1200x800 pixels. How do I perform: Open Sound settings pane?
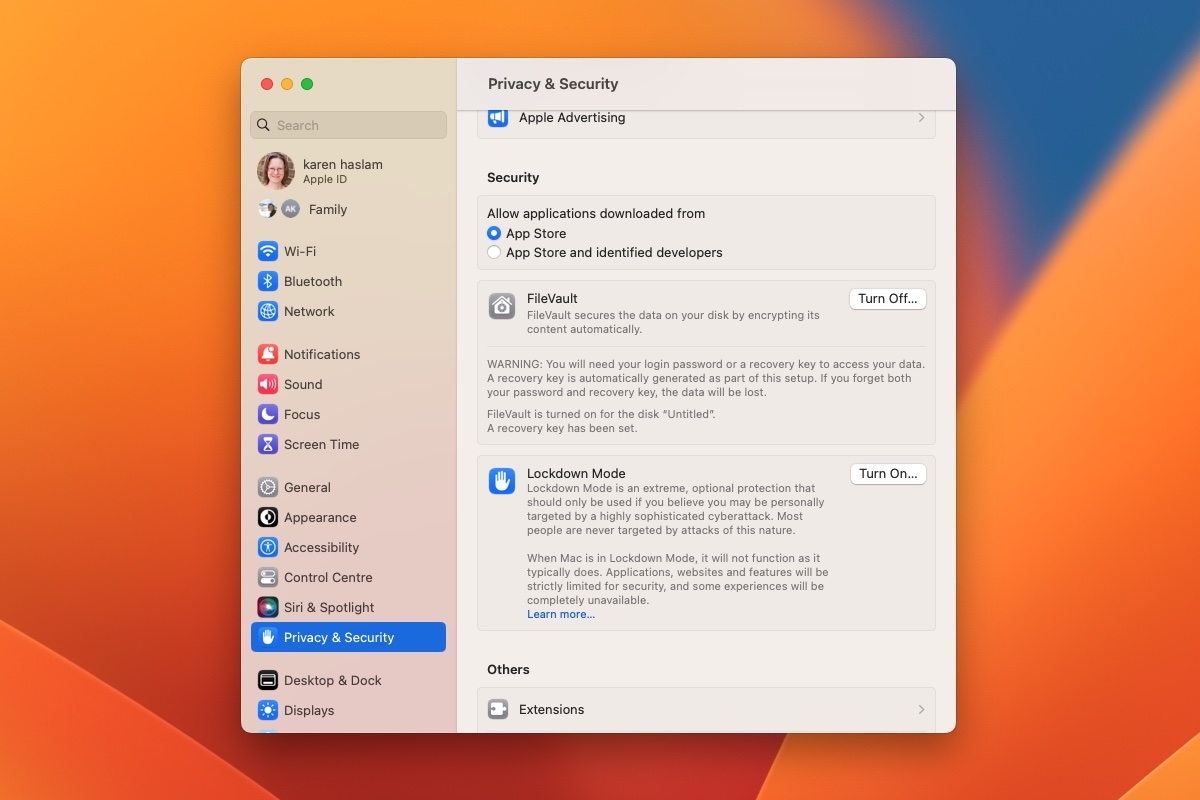tap(348, 384)
